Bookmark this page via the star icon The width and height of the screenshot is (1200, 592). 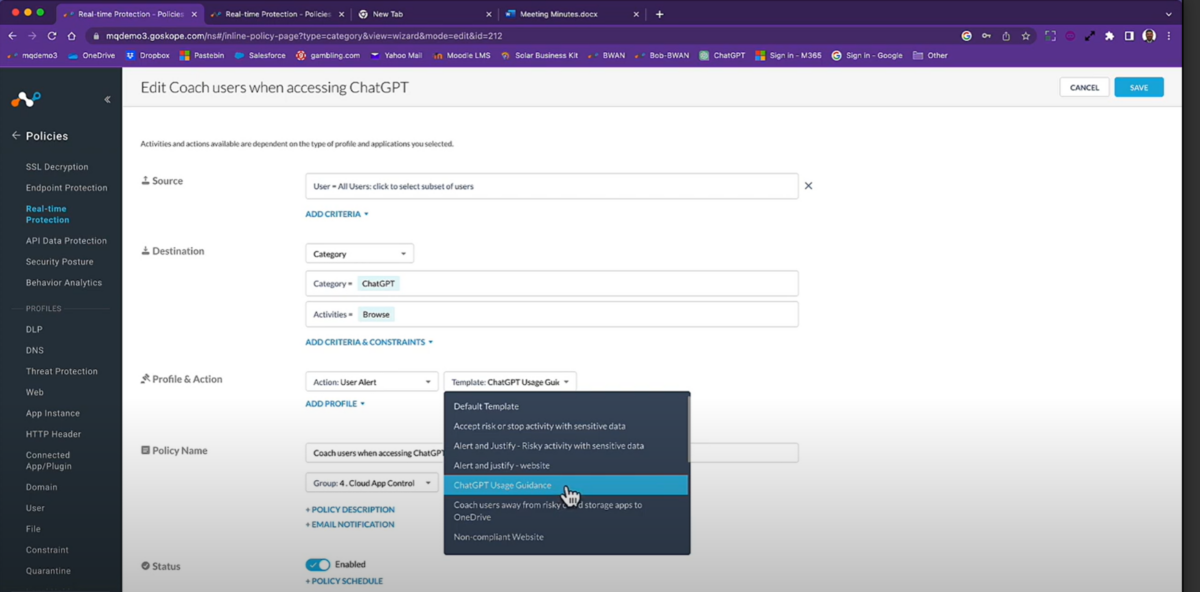(x=1025, y=34)
